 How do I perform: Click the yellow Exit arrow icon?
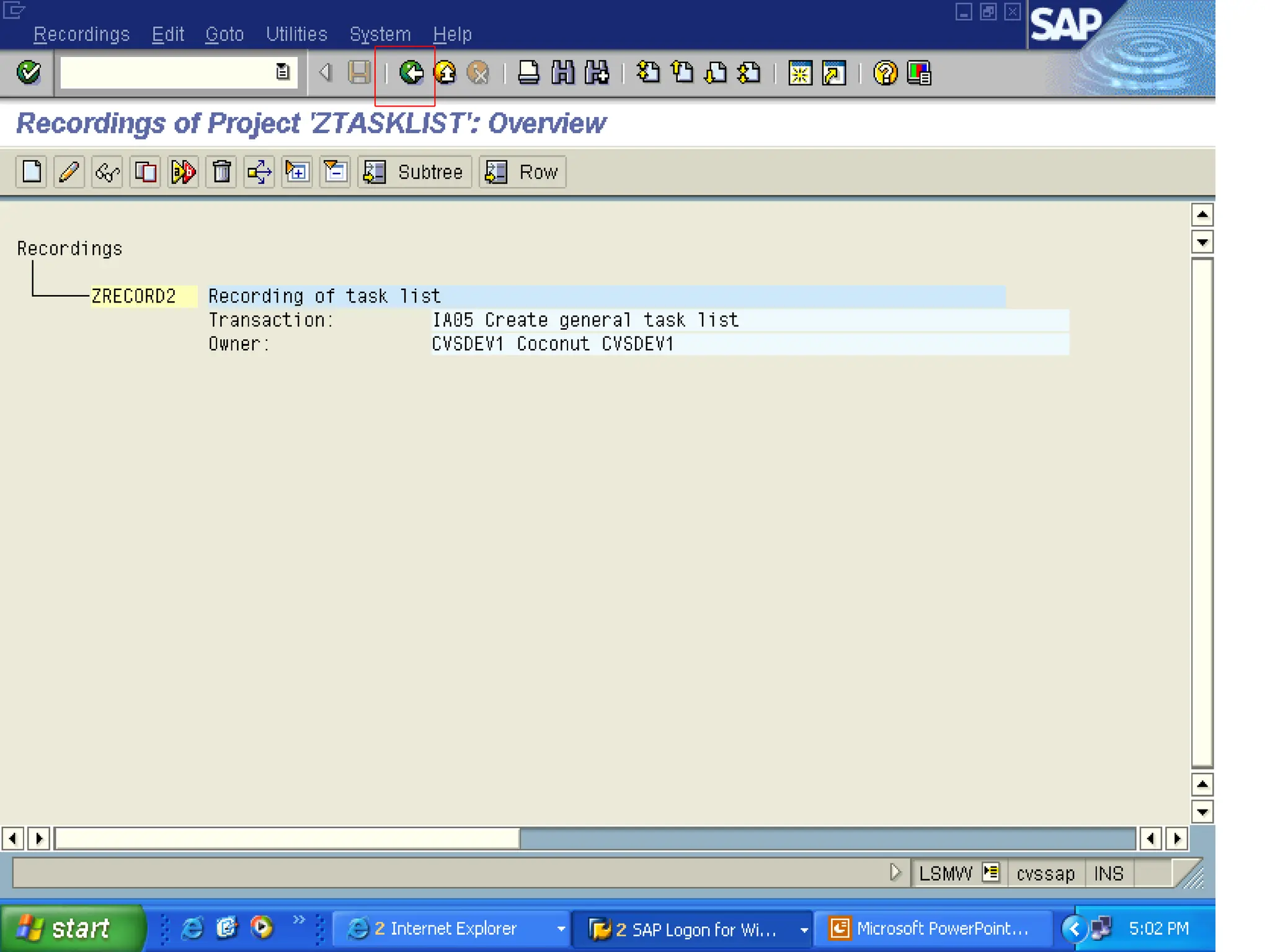pyautogui.click(x=445, y=73)
